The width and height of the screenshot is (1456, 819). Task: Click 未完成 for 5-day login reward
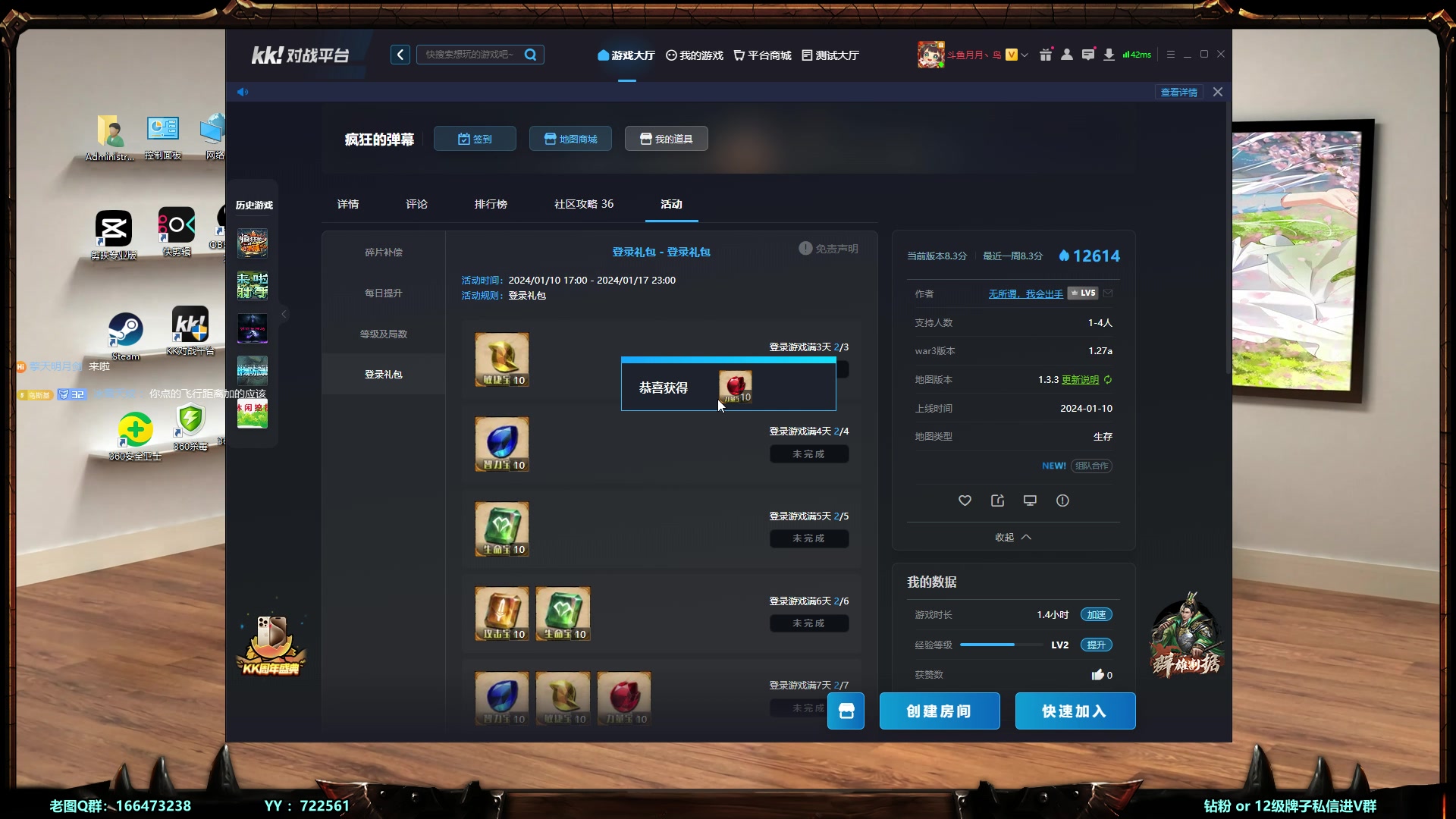(809, 538)
